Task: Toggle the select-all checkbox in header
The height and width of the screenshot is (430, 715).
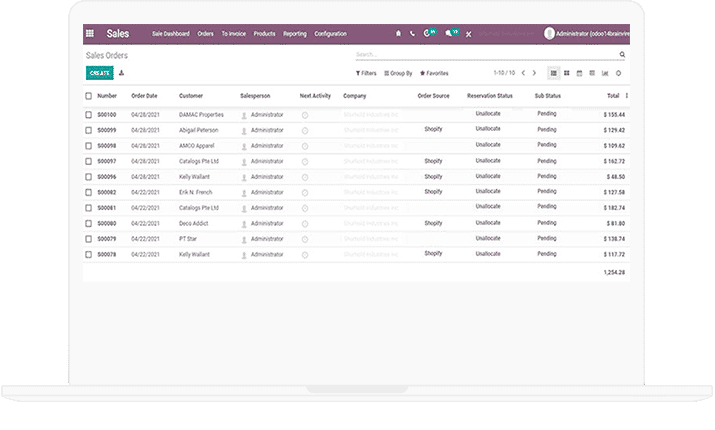Action: 89,96
